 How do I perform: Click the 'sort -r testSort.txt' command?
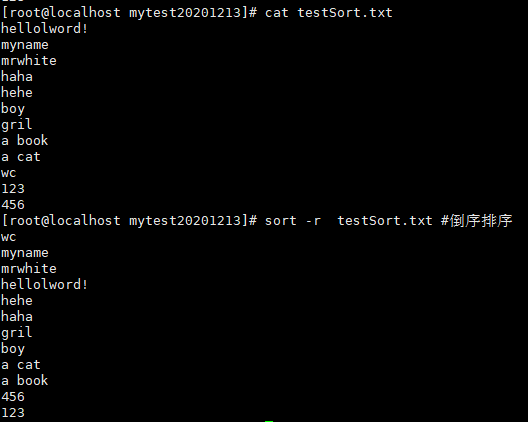(x=349, y=221)
